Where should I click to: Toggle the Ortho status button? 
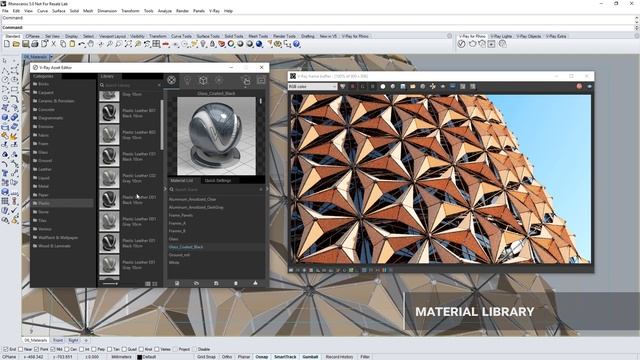point(227,357)
